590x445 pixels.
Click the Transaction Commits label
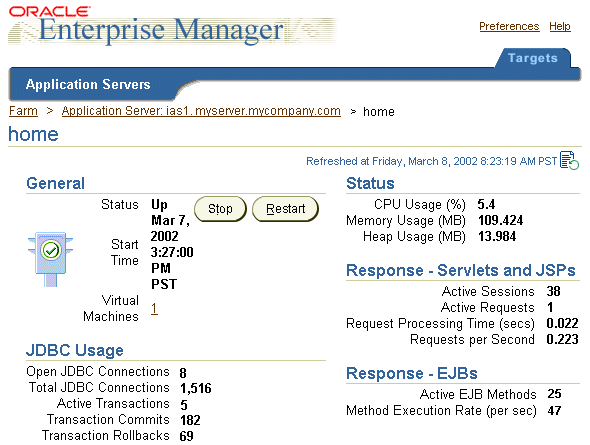click(108, 420)
